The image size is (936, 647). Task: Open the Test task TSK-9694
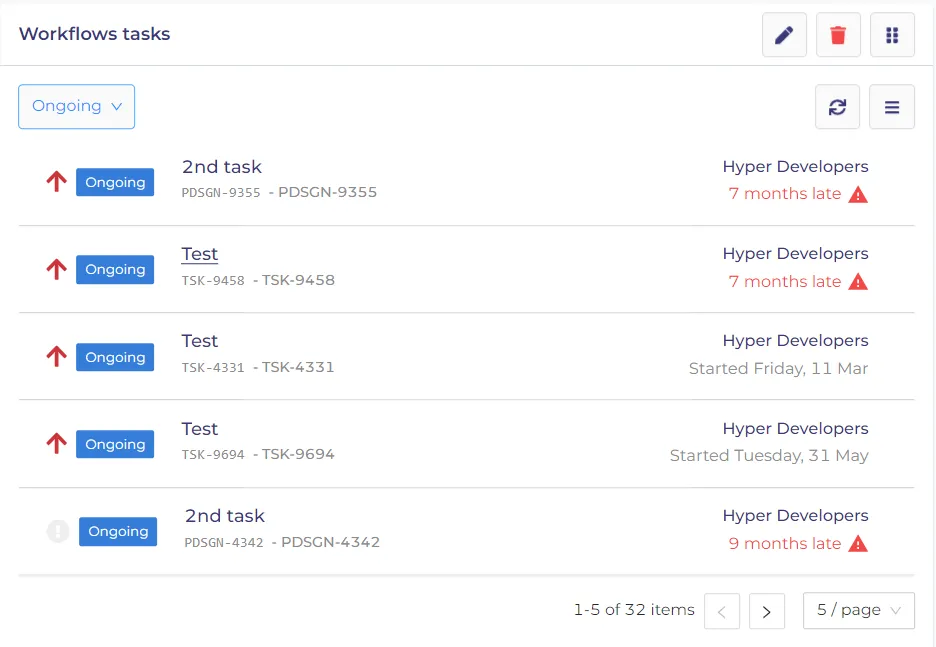(x=200, y=429)
